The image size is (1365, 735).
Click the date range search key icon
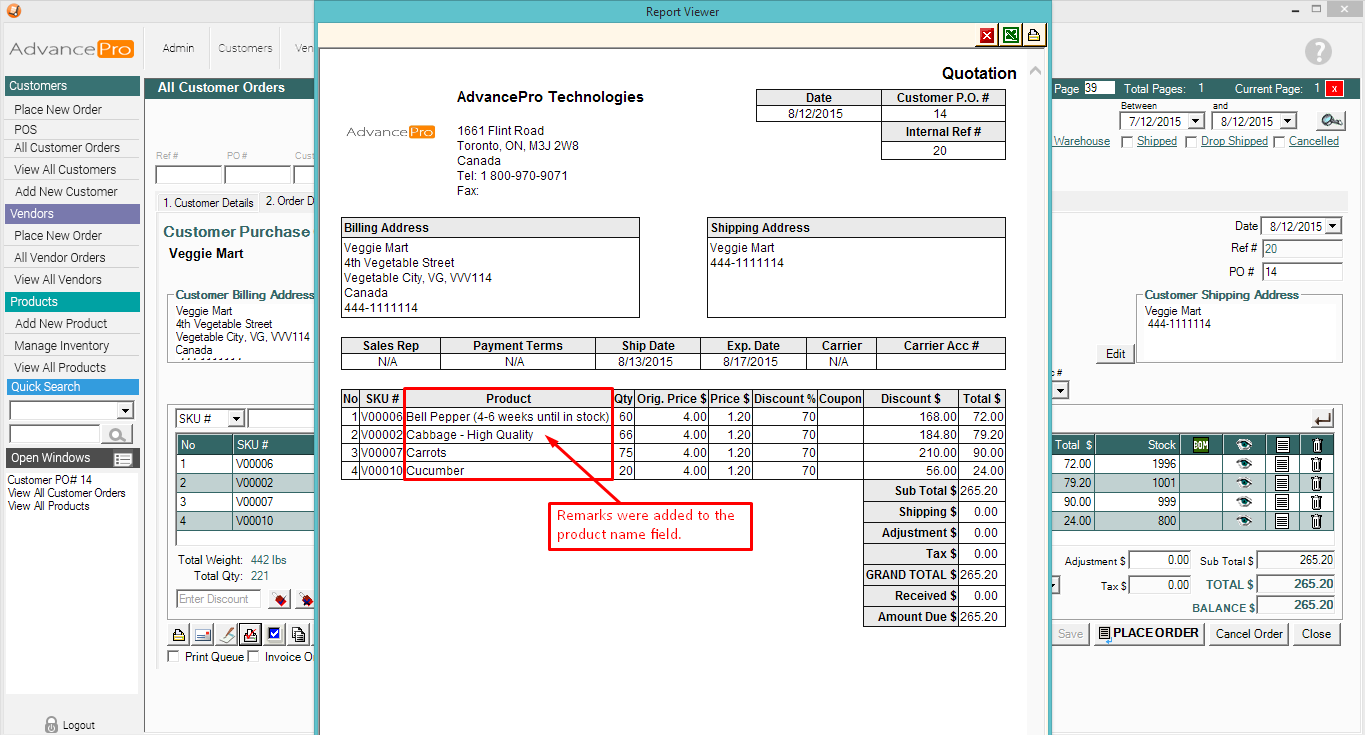tap(1330, 121)
